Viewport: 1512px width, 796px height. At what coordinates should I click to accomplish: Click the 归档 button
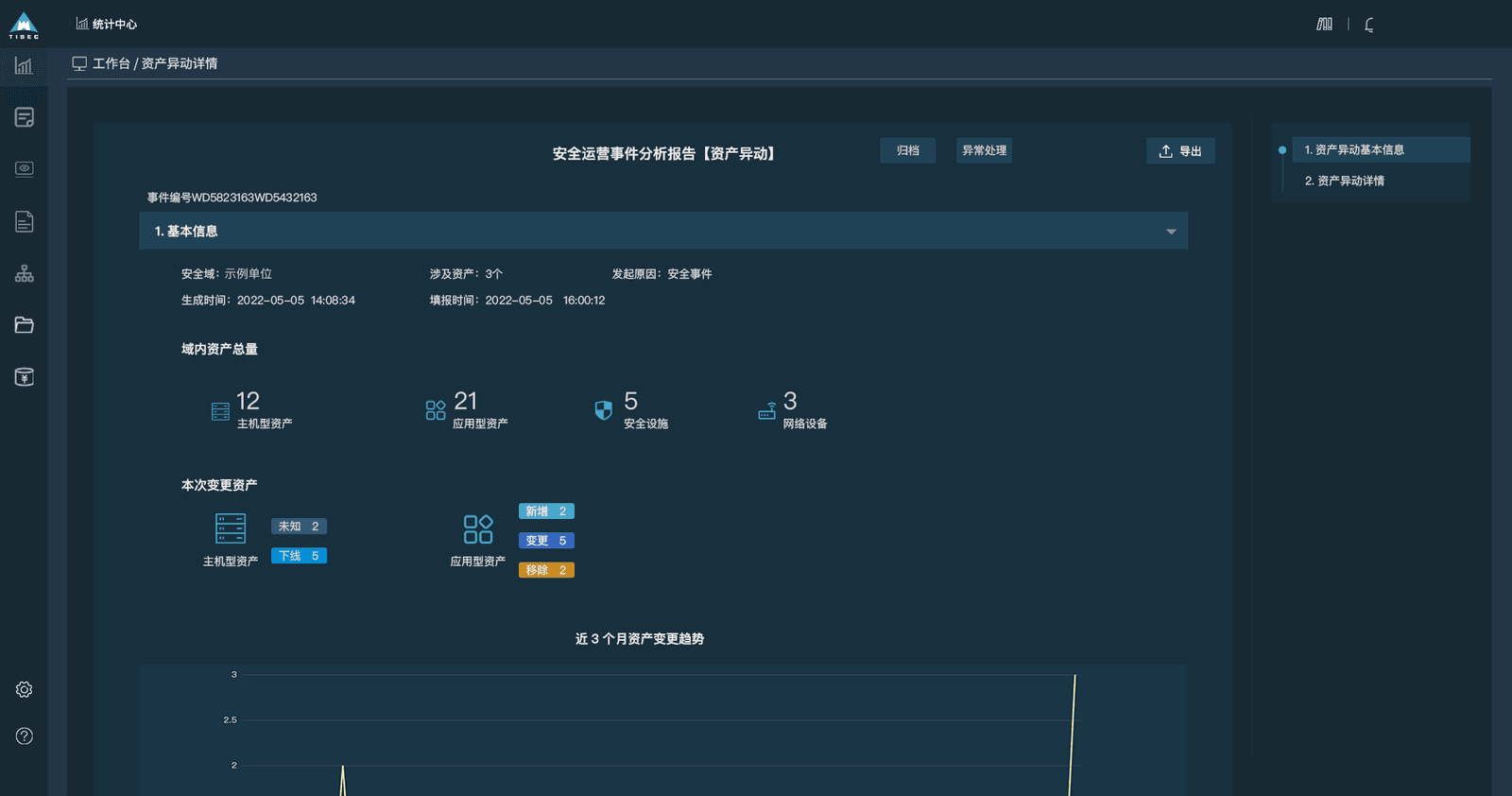908,150
